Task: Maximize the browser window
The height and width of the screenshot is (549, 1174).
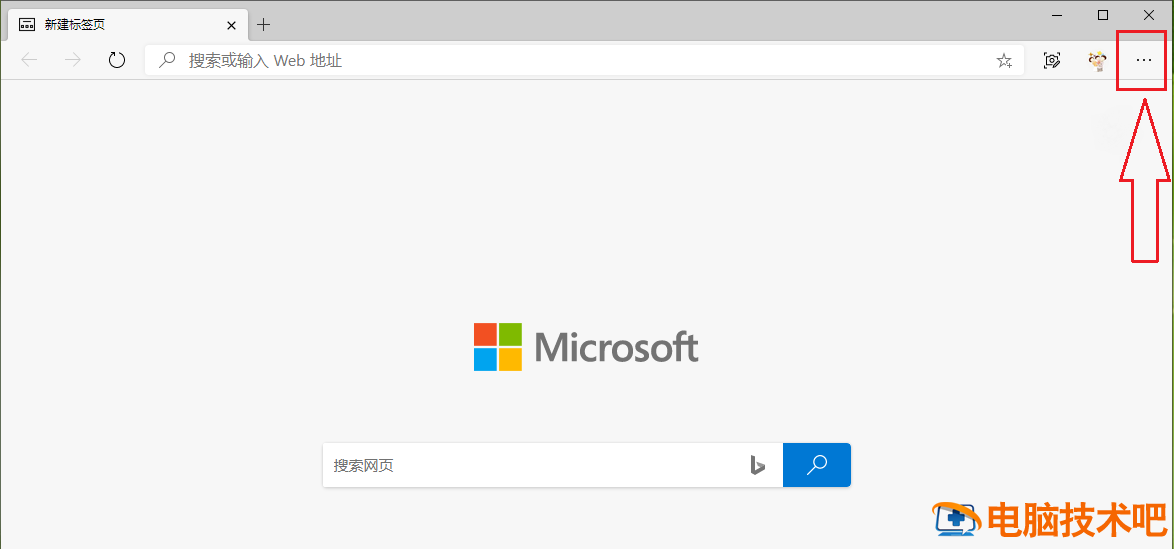Action: coord(1103,15)
